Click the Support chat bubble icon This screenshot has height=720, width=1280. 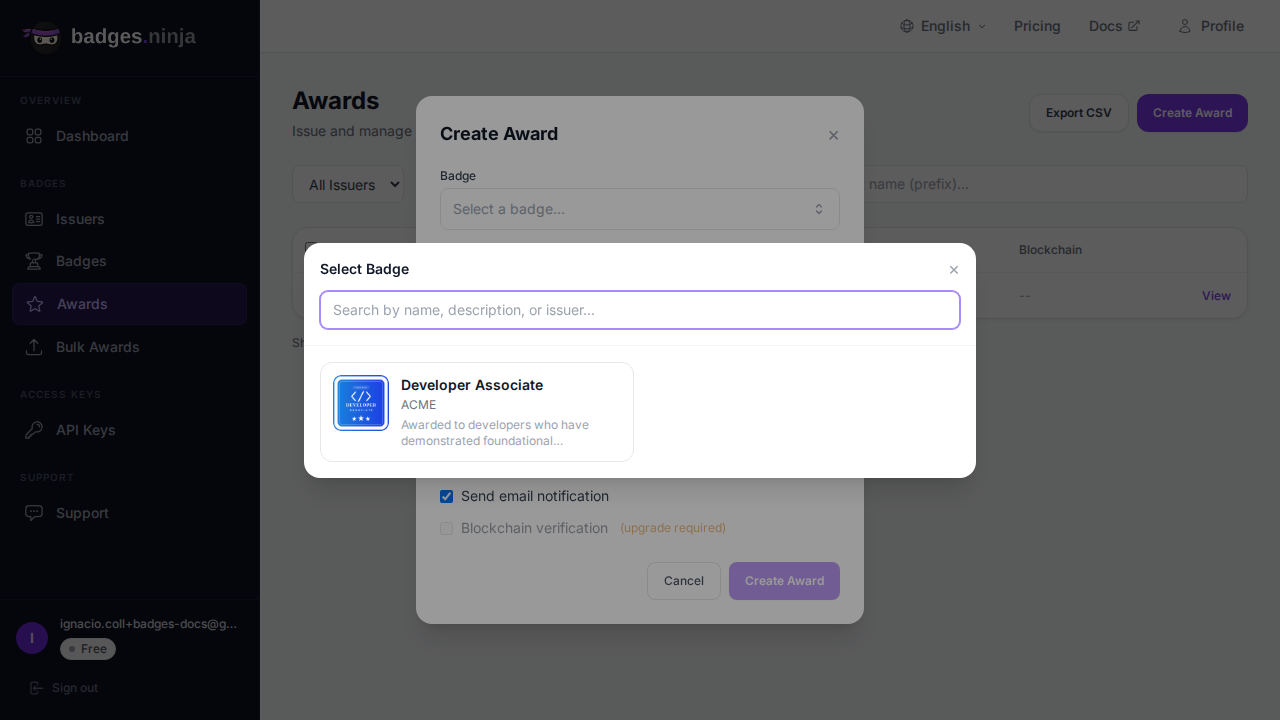pos(34,513)
